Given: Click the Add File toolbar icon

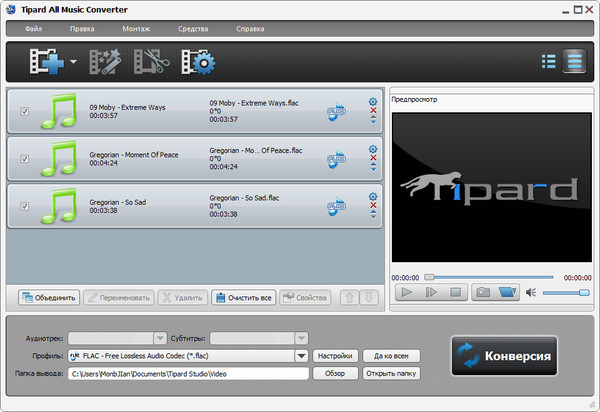Looking at the screenshot, I should 46,62.
